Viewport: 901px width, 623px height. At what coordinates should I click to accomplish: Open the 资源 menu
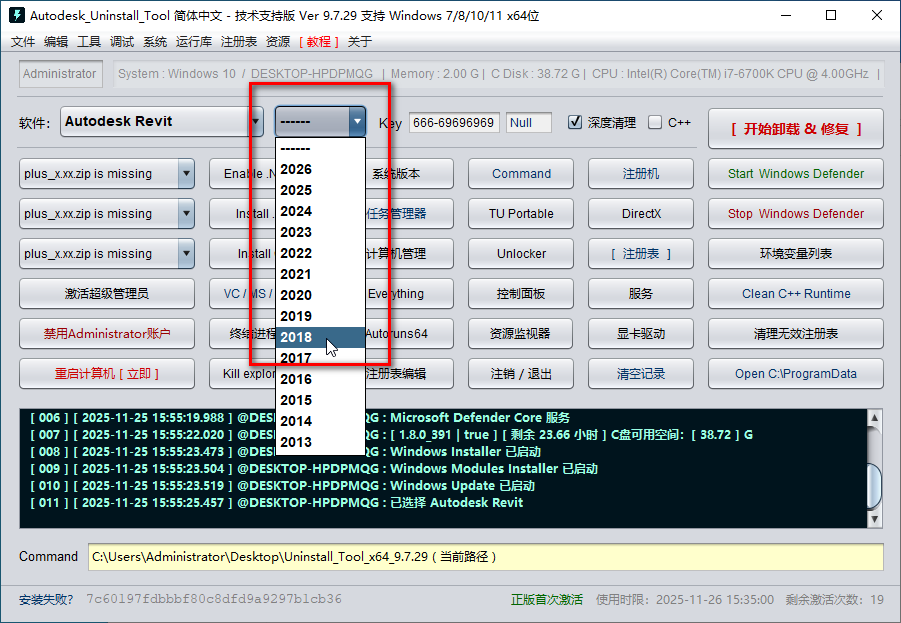278,41
